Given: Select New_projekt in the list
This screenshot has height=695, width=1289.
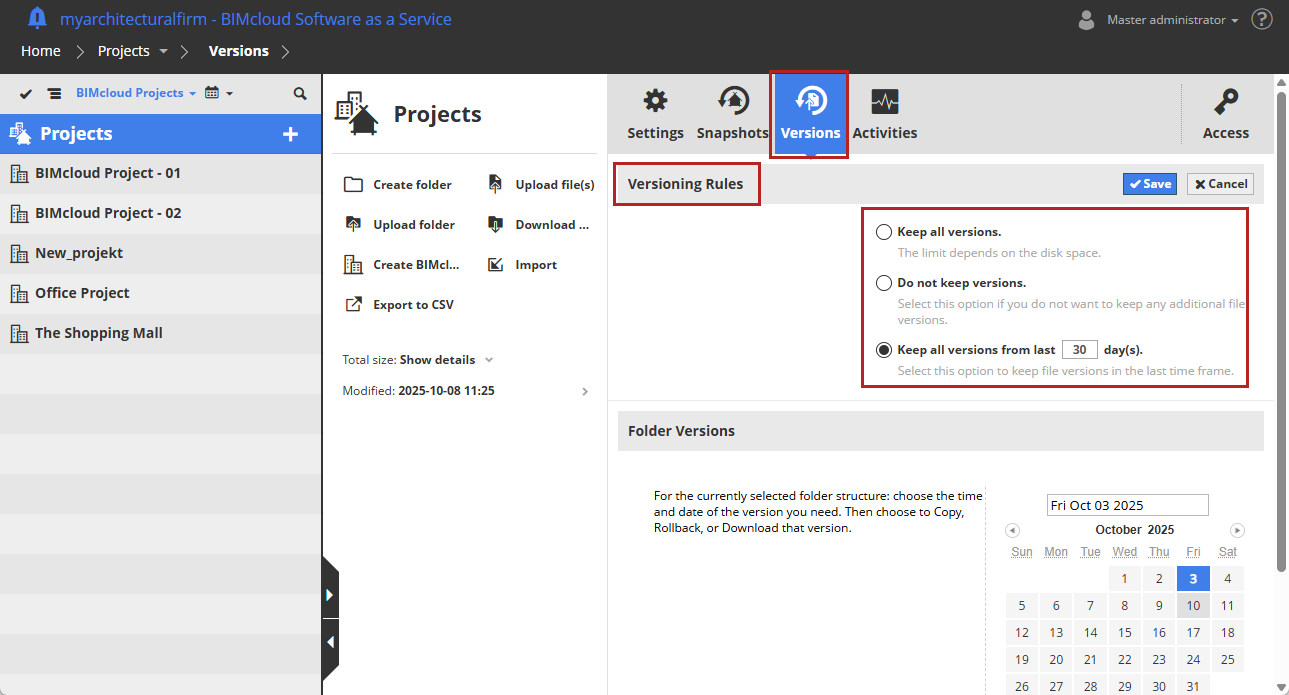Looking at the screenshot, I should tap(160, 254).
